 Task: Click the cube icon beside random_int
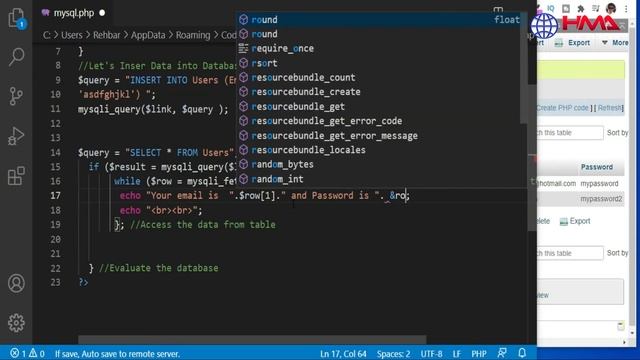point(244,179)
